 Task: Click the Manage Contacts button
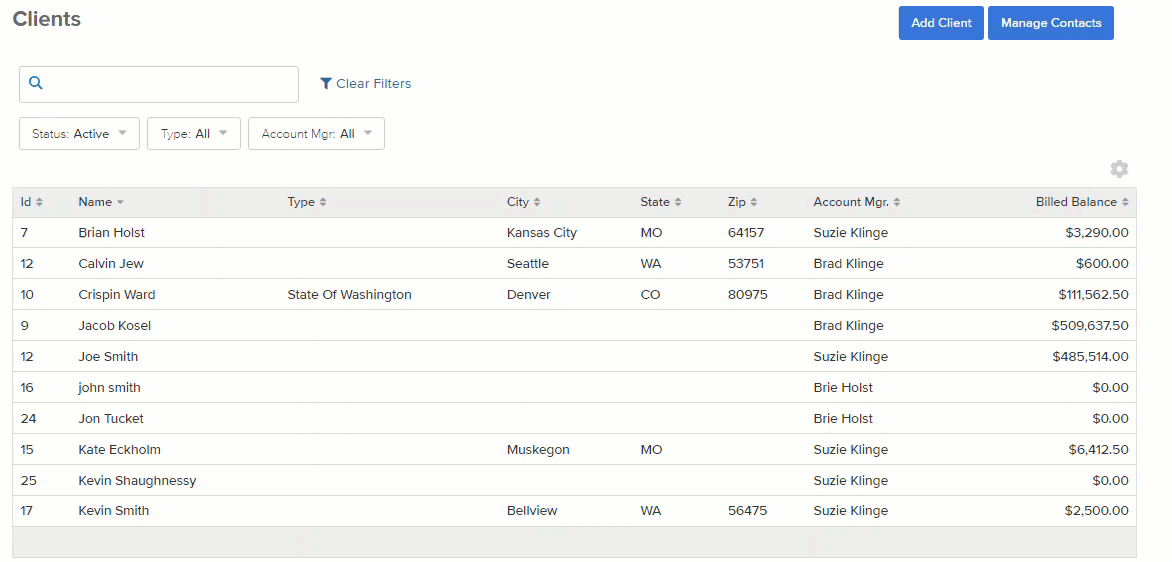[1051, 23]
